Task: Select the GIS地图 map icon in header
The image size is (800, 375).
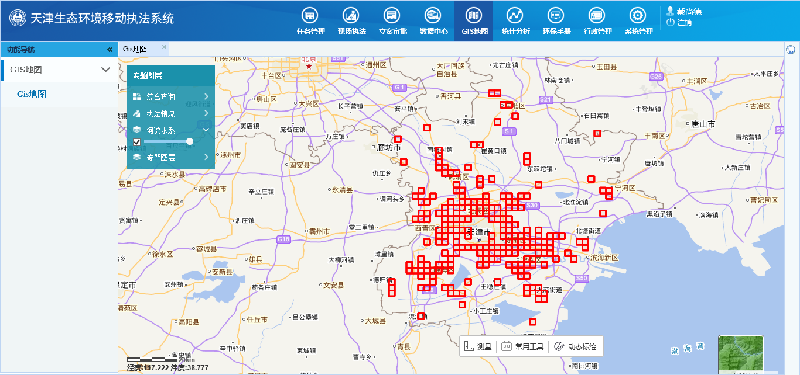Action: click(x=474, y=15)
